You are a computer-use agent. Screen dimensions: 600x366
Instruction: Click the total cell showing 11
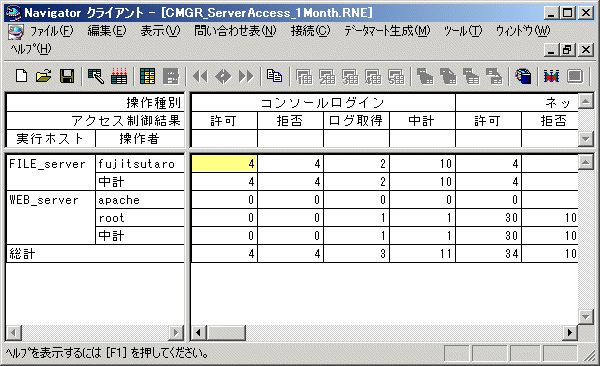click(422, 253)
